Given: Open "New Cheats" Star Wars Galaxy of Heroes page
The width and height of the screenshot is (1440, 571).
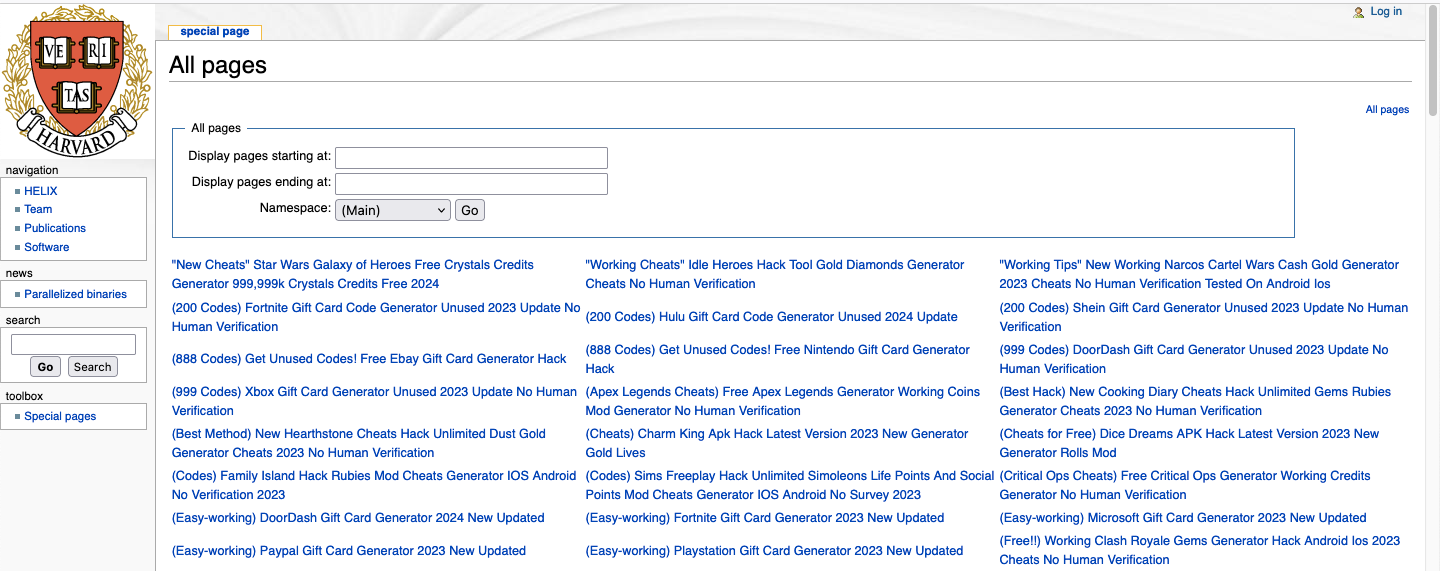Looking at the screenshot, I should point(353,274).
